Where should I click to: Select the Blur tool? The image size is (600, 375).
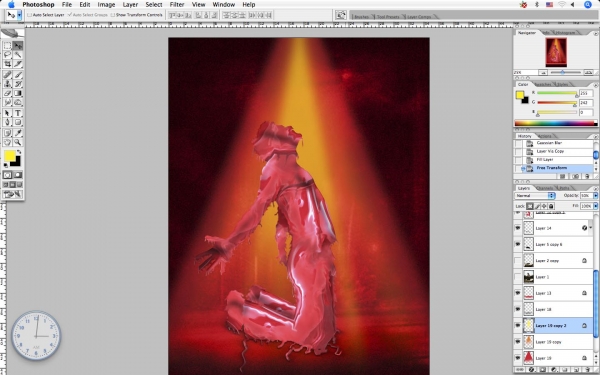[7, 102]
